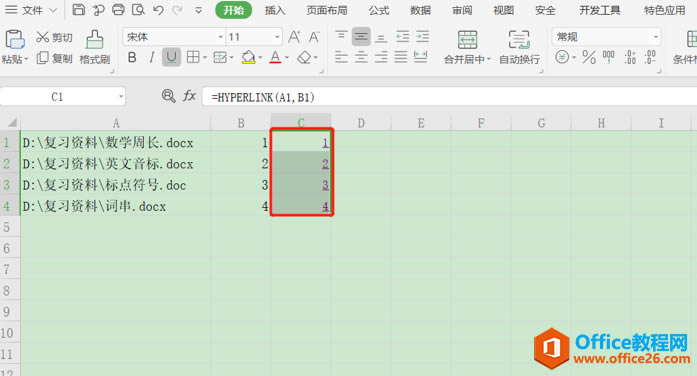Switch to Page Layout tab
Screen dimensions: 697x376
pos(327,10)
